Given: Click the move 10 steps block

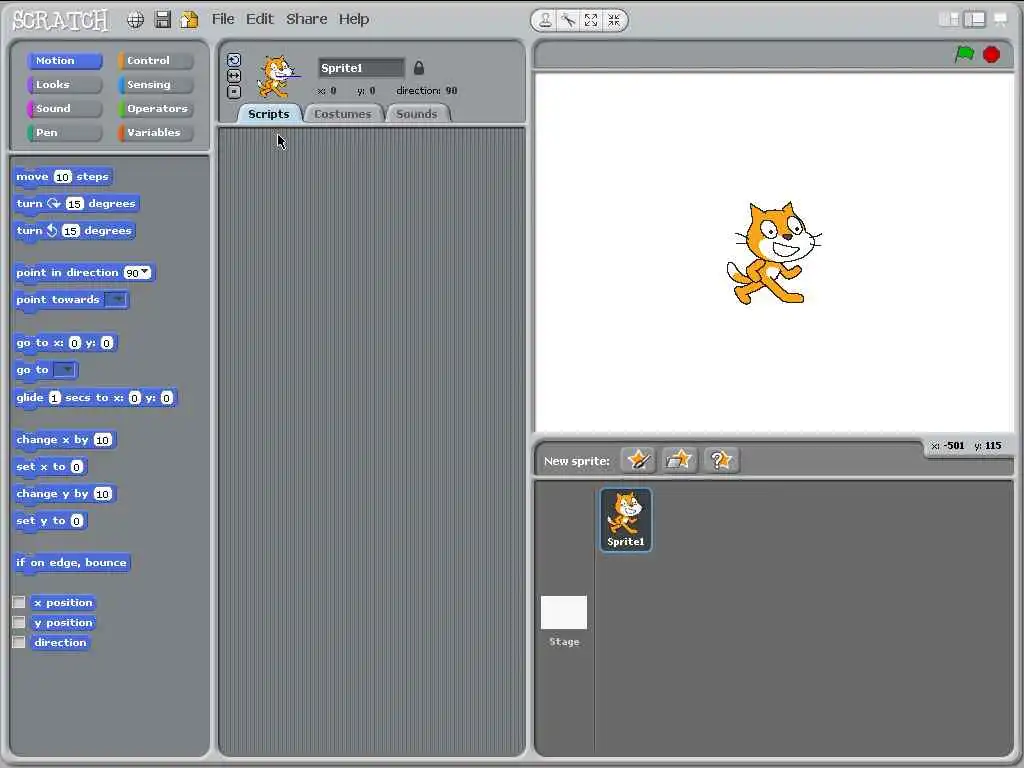Looking at the screenshot, I should [x=63, y=177].
